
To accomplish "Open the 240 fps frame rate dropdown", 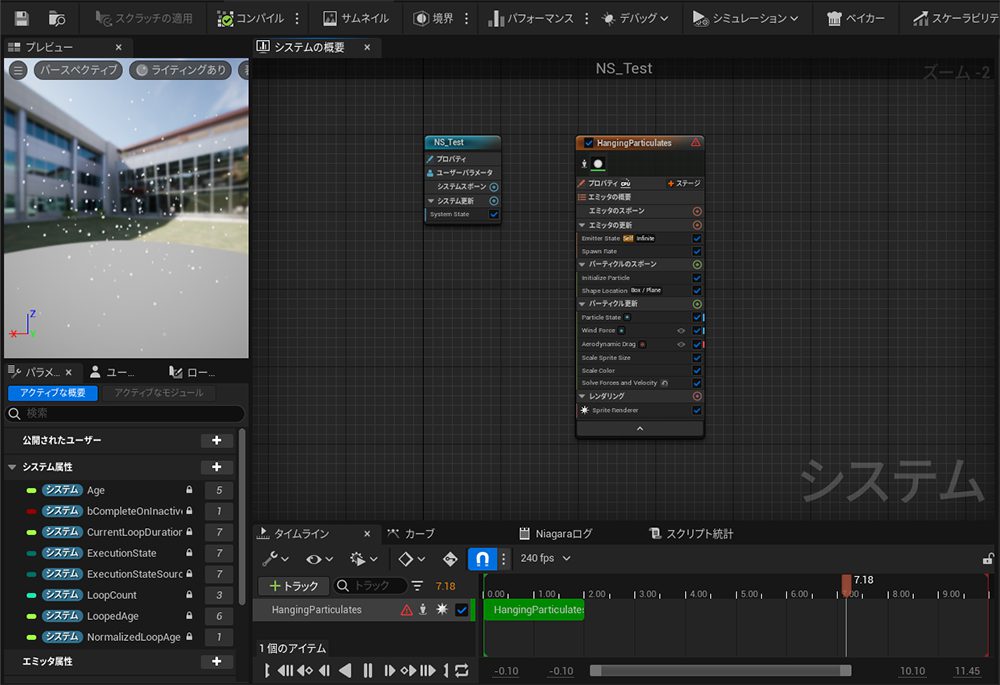I will (545, 558).
